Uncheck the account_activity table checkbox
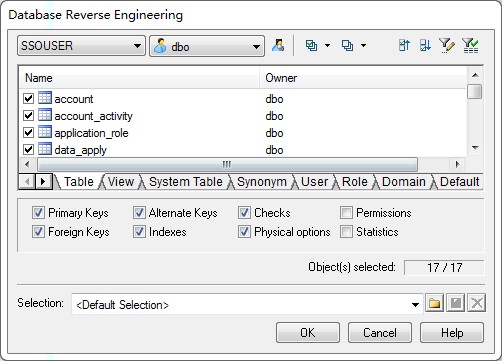The width and height of the screenshot is (502, 361). pyautogui.click(x=29, y=116)
